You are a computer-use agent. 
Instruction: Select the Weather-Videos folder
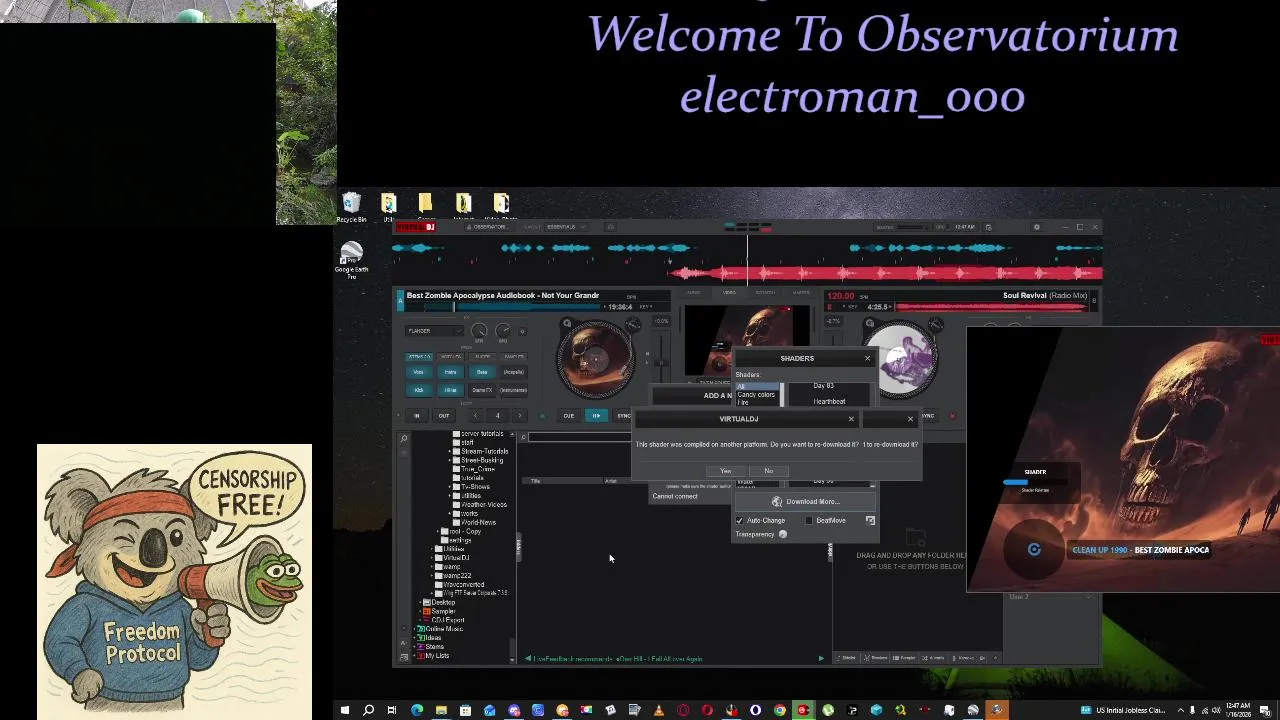(484, 505)
